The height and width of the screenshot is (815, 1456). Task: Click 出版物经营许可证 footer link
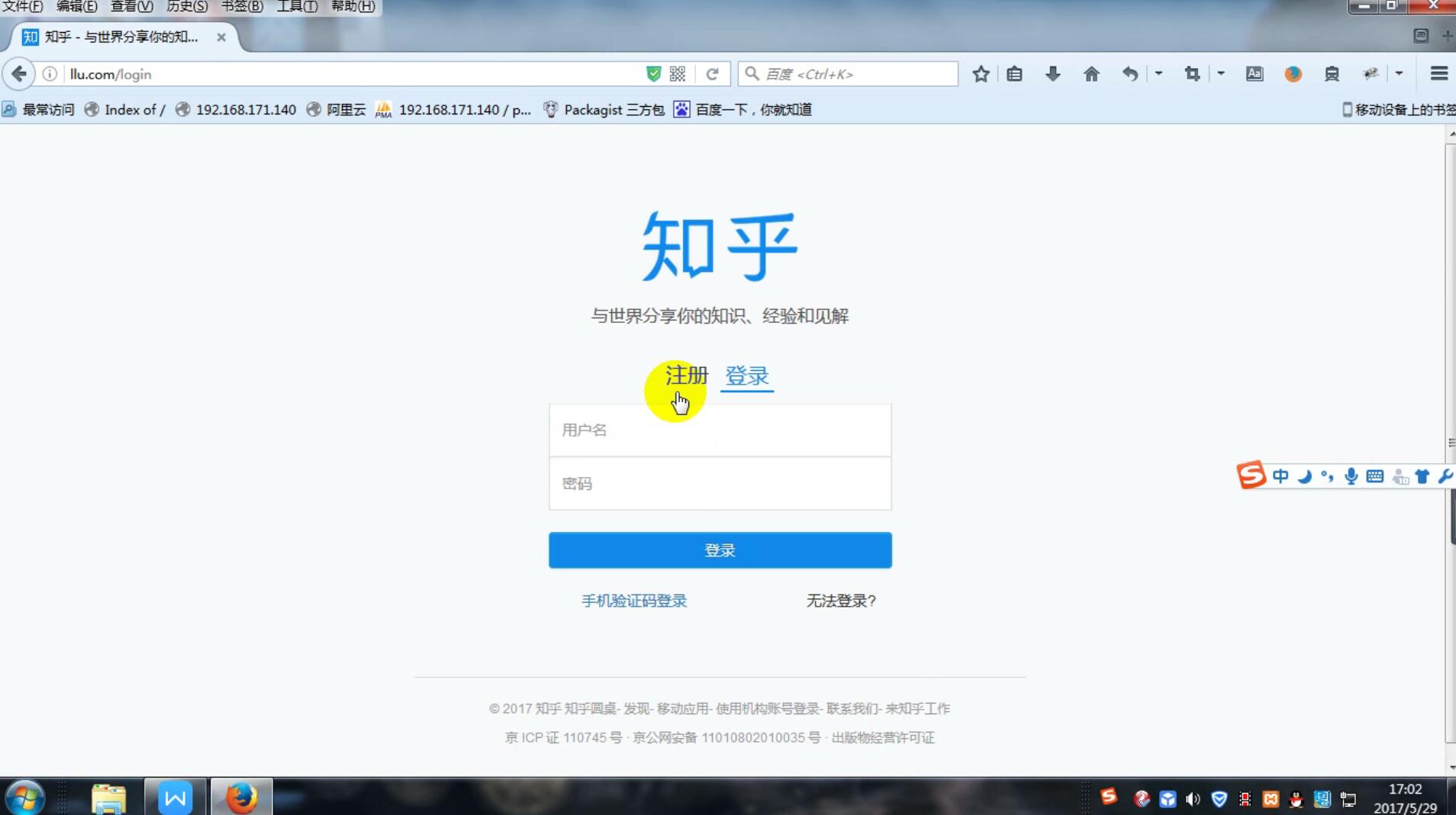883,738
